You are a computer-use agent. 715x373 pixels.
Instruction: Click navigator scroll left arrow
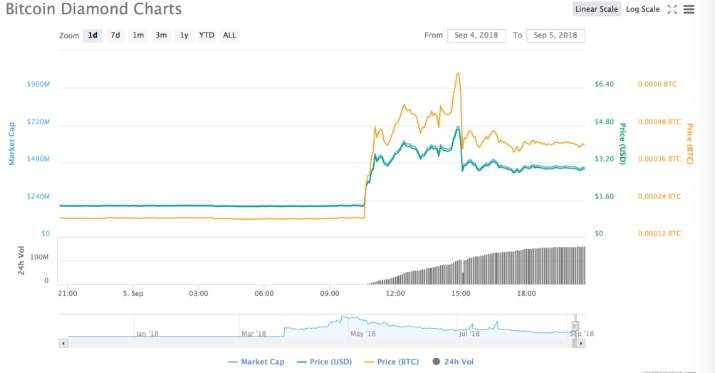[63, 343]
